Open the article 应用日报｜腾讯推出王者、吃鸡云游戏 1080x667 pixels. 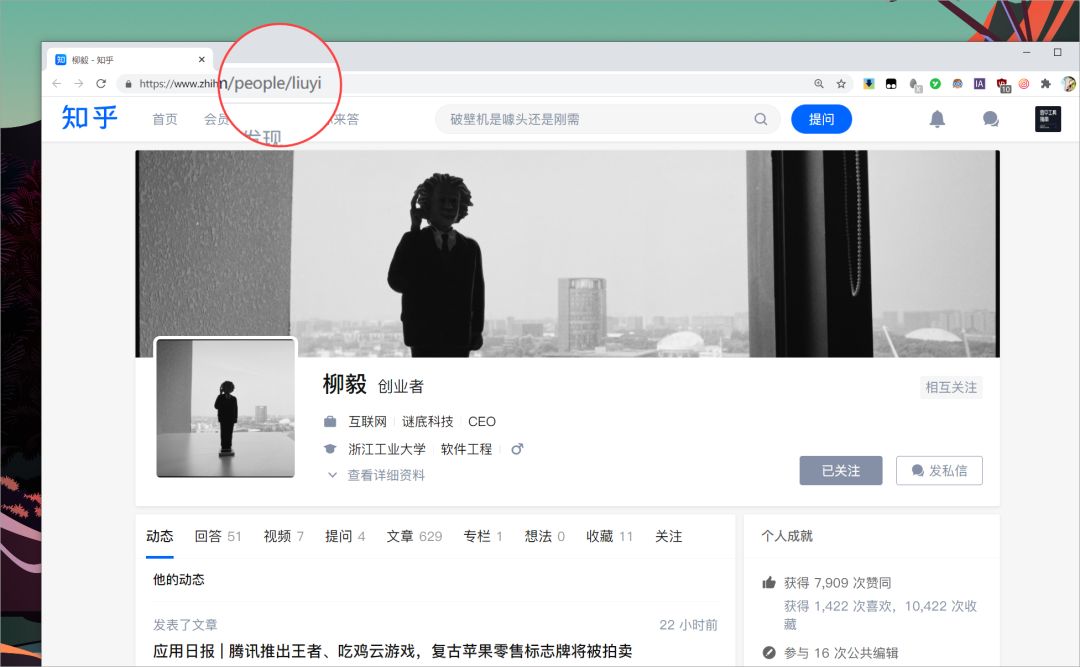pos(393,651)
